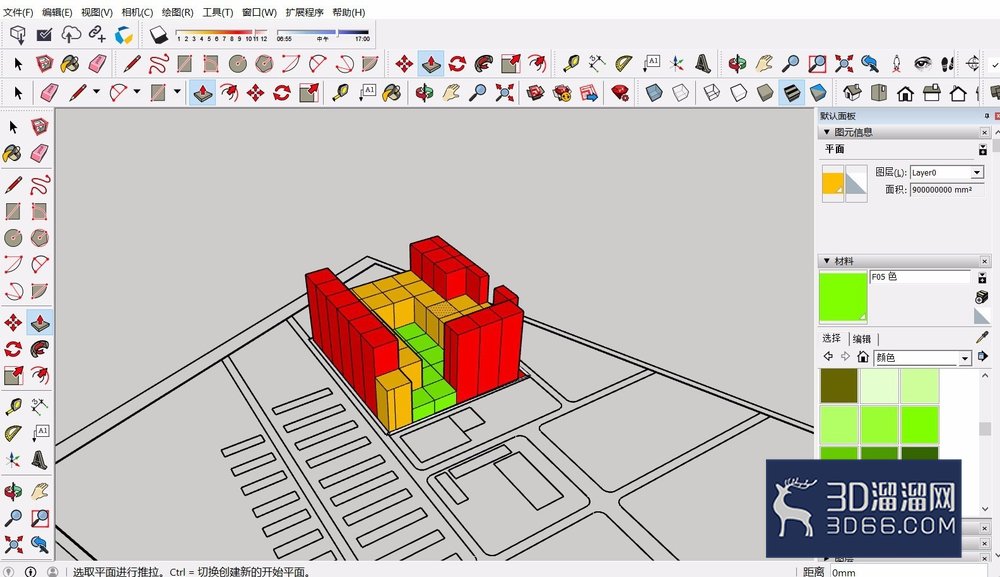
Task: Select the Scale tool in left palette
Action: tap(13, 375)
